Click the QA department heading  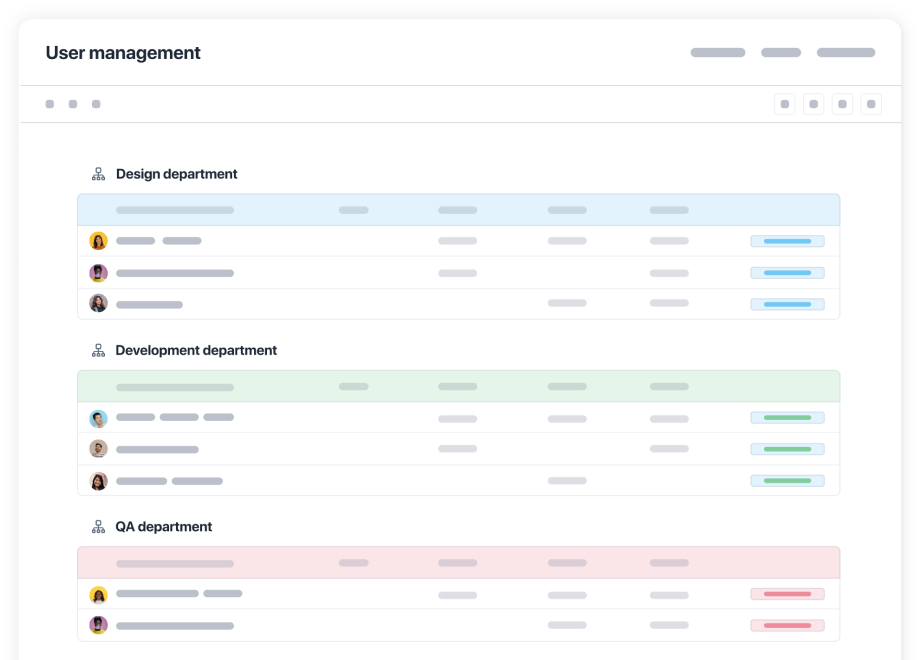click(164, 527)
